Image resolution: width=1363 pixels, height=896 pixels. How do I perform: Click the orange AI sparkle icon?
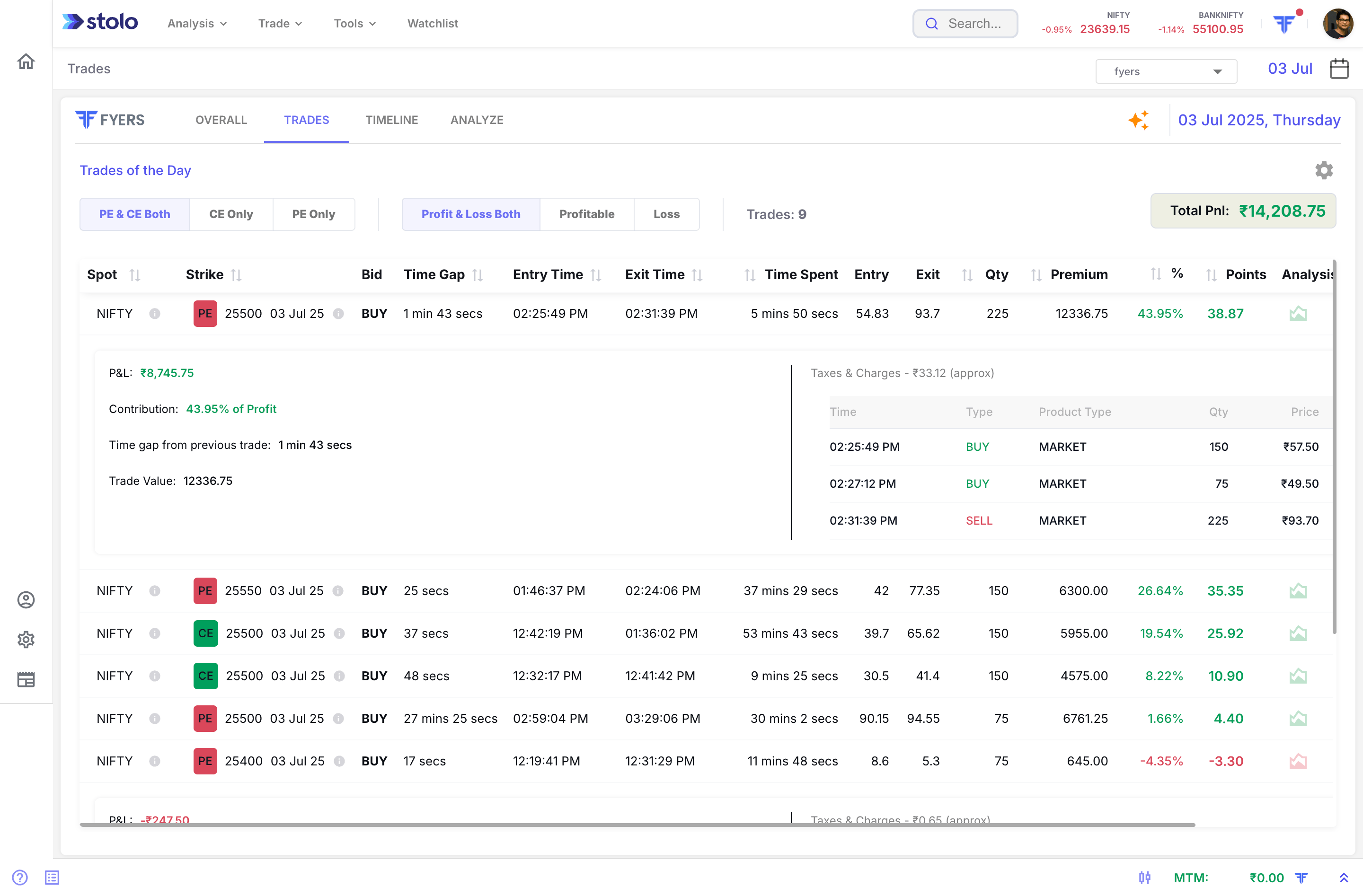tap(1139, 120)
